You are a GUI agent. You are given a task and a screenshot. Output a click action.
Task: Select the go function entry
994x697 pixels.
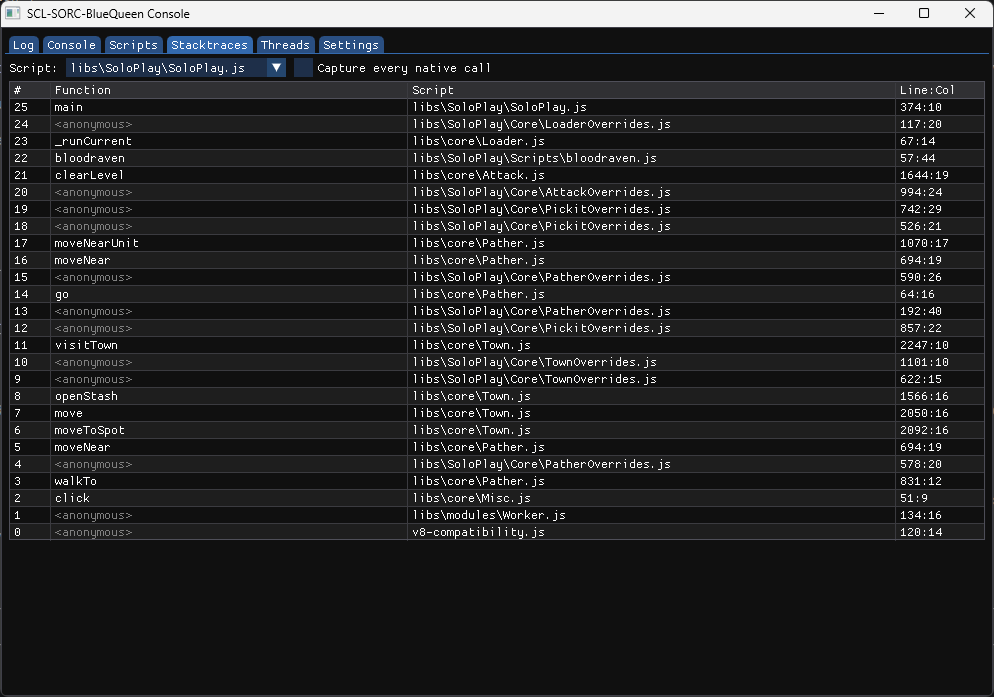(61, 294)
